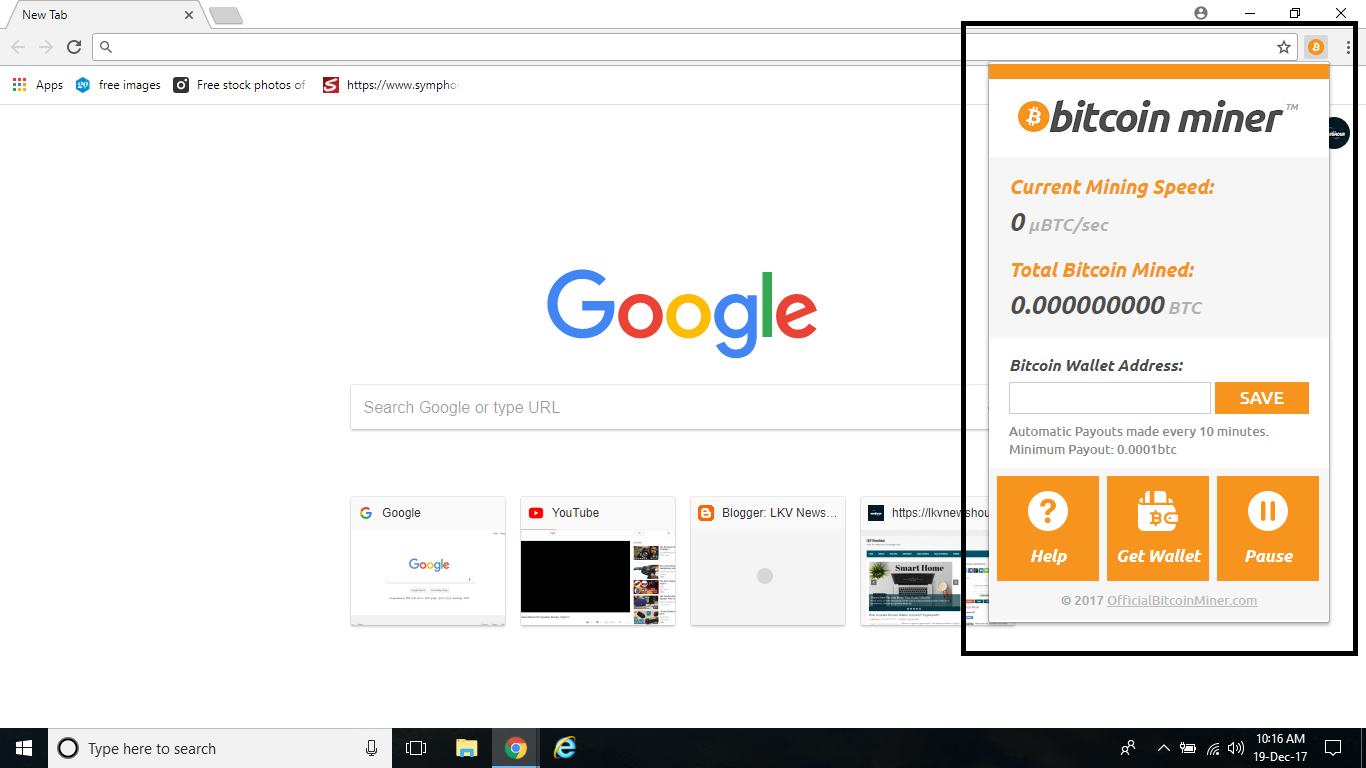Launch Internet Explorer from the taskbar
Image resolution: width=1366 pixels, height=768 pixels.
tap(566, 748)
